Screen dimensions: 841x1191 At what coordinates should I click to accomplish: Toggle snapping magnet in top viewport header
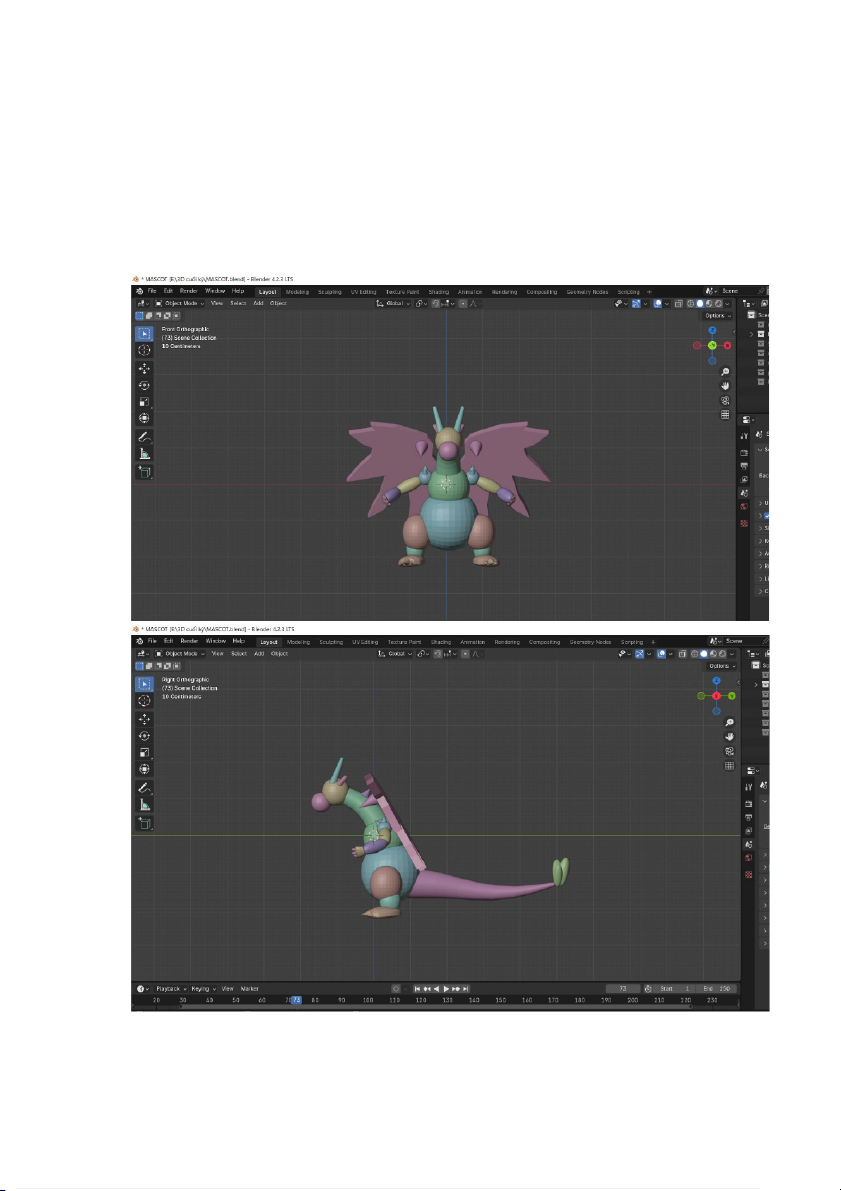[x=437, y=303]
